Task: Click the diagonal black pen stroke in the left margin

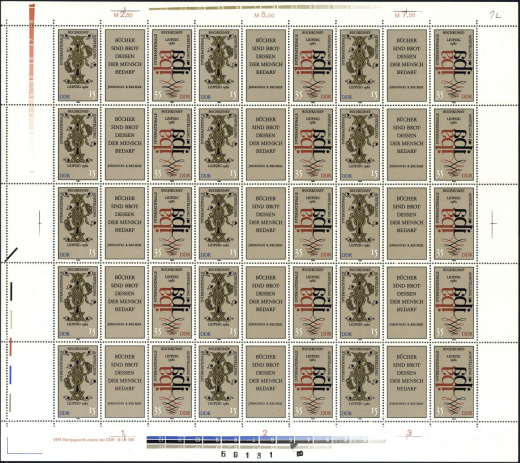Action: coord(11,255)
